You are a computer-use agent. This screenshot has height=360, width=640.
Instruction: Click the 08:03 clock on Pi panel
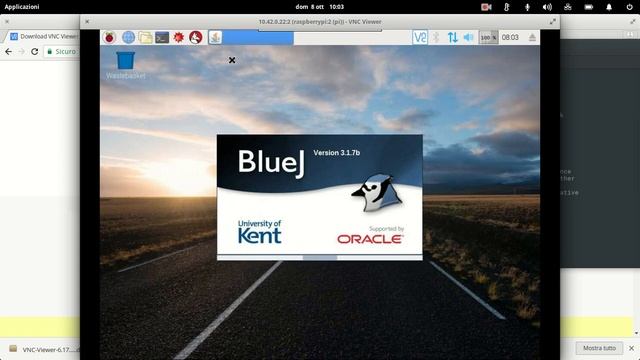coord(510,38)
